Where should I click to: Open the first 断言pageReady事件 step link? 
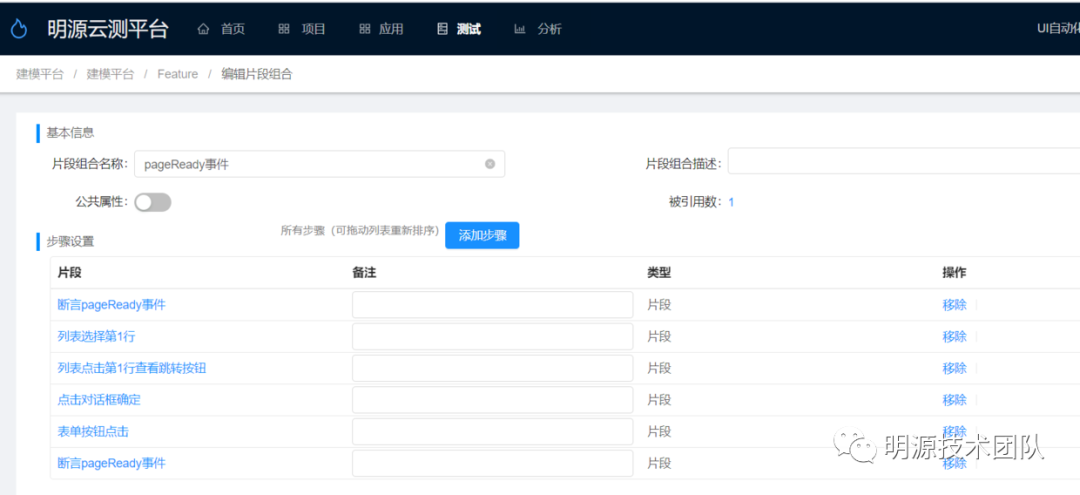(112, 305)
